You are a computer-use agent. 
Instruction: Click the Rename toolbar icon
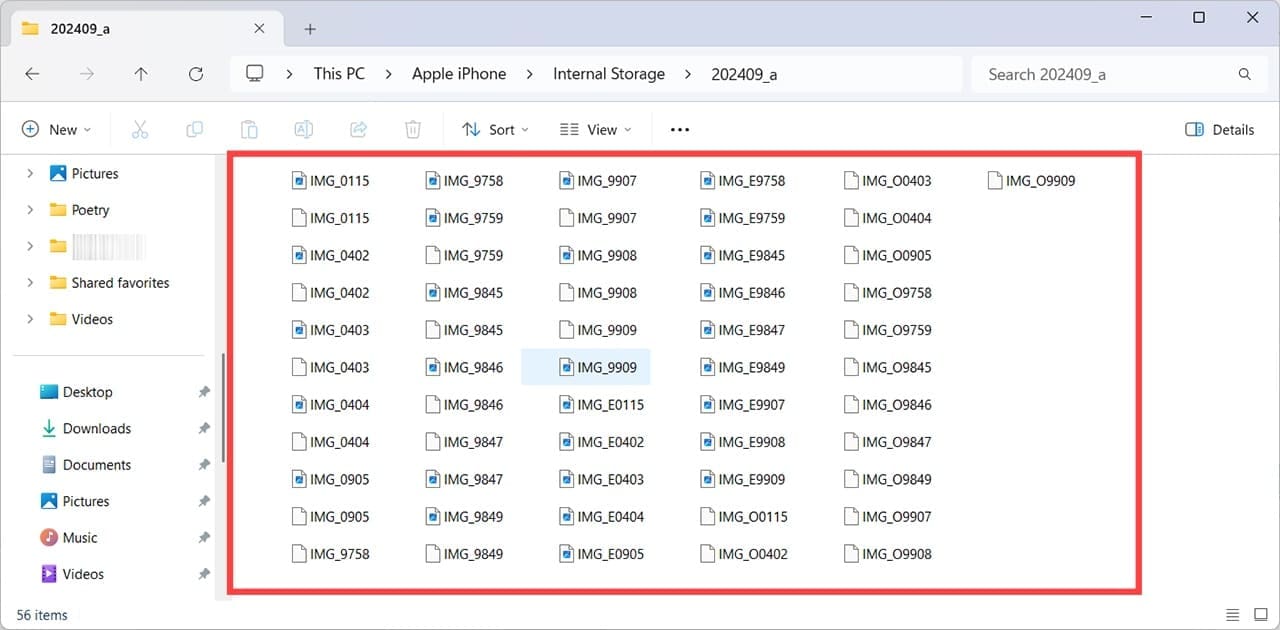[304, 129]
